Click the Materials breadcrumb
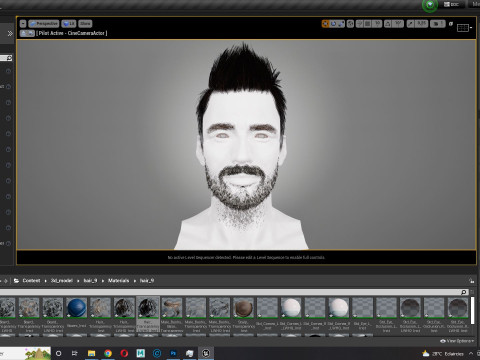Image resolution: width=480 pixels, height=360 pixels. (x=118, y=281)
